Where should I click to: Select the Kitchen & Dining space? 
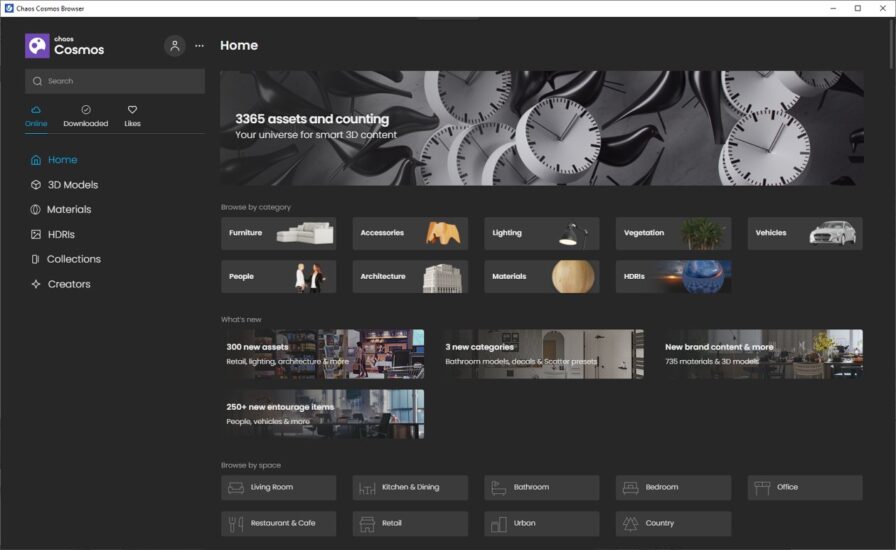(410, 488)
